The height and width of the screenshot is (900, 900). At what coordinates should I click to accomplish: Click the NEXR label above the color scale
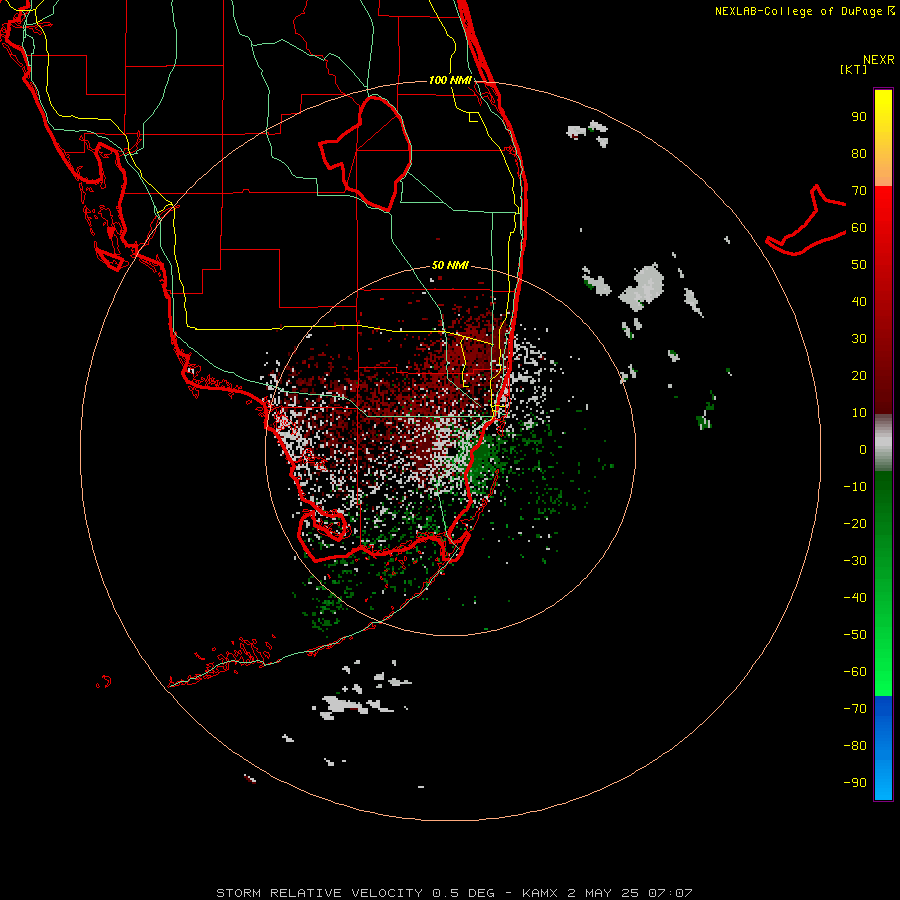point(879,60)
